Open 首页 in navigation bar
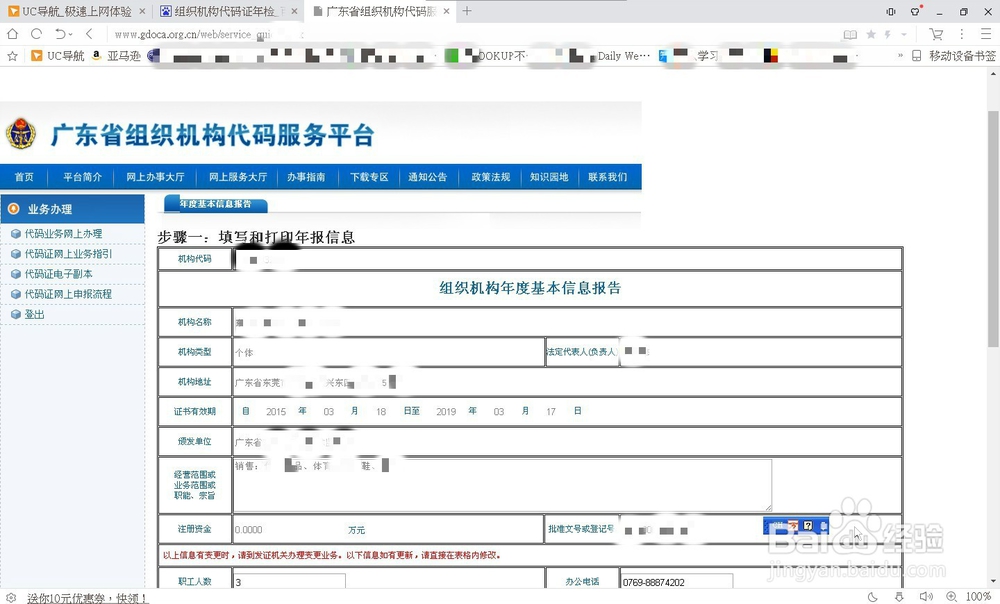The width and height of the screenshot is (1000, 604). pyautogui.click(x=24, y=177)
